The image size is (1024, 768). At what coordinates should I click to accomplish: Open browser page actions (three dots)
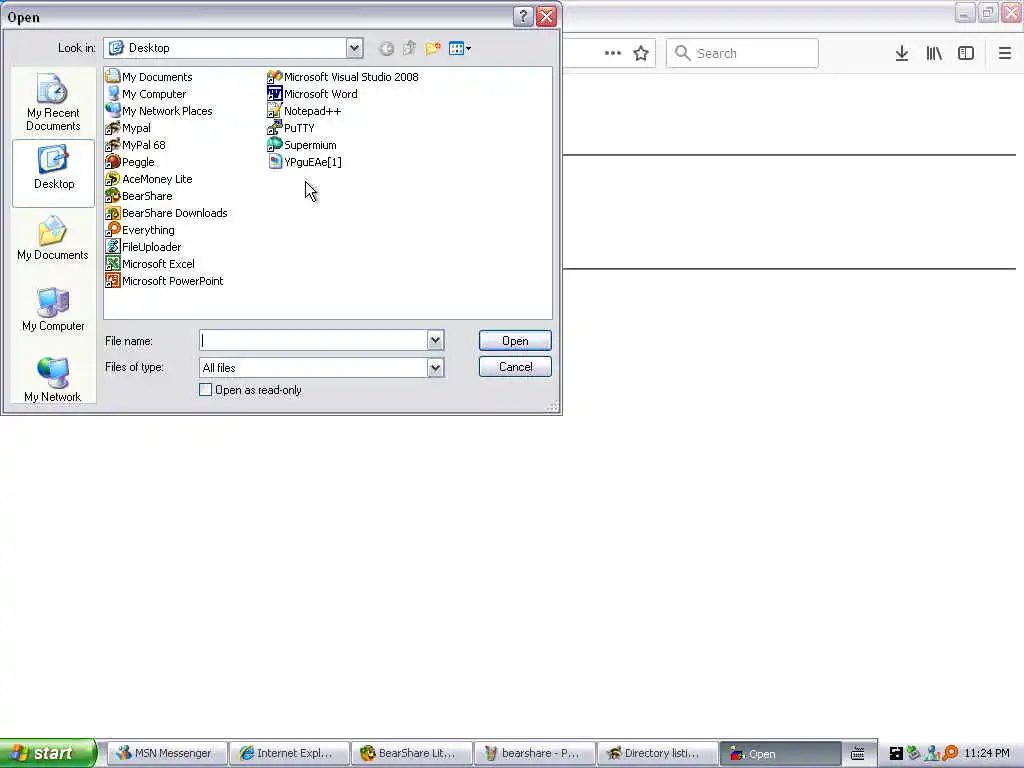613,53
